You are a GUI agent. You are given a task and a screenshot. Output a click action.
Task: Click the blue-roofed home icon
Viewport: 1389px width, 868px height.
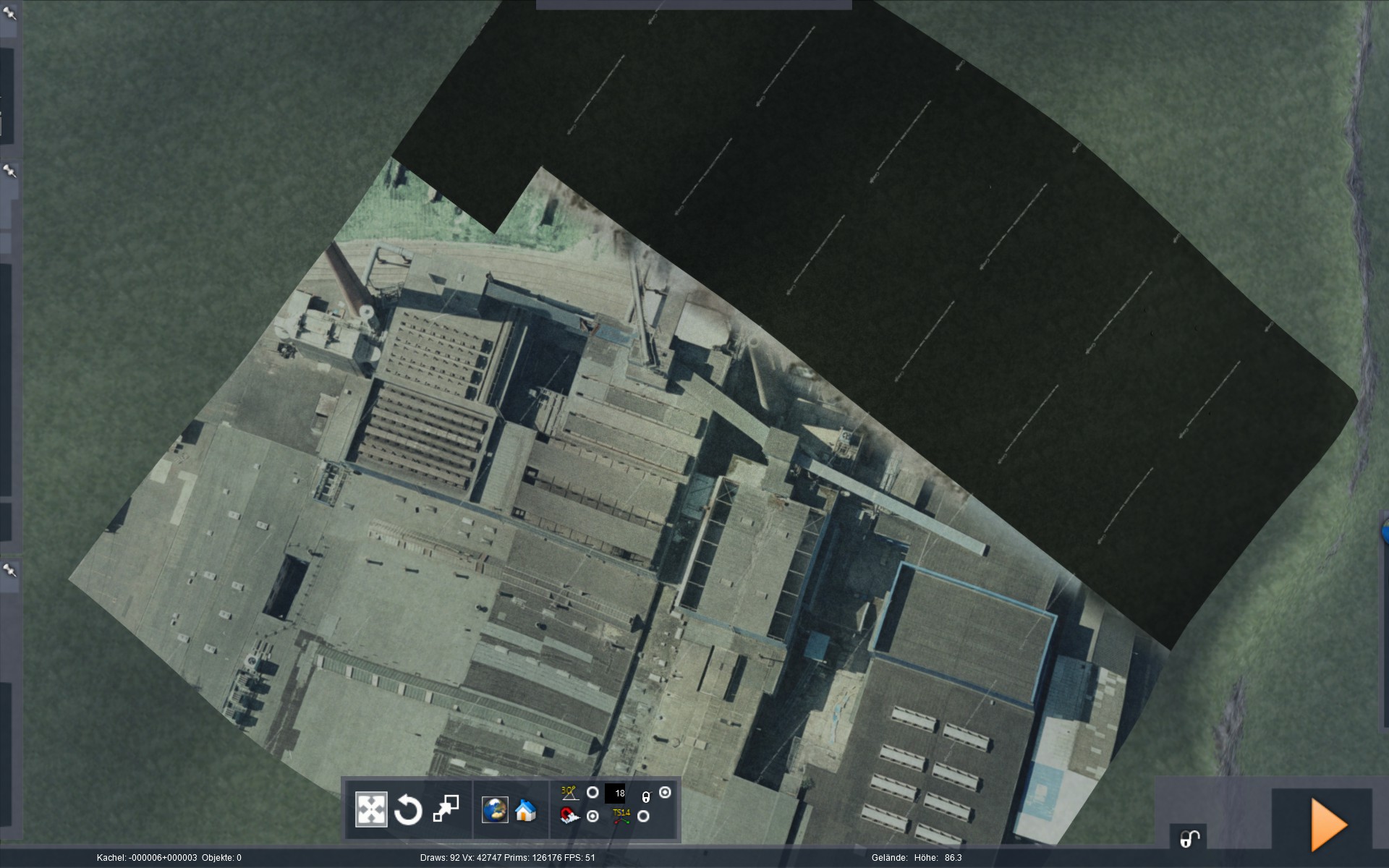[526, 810]
